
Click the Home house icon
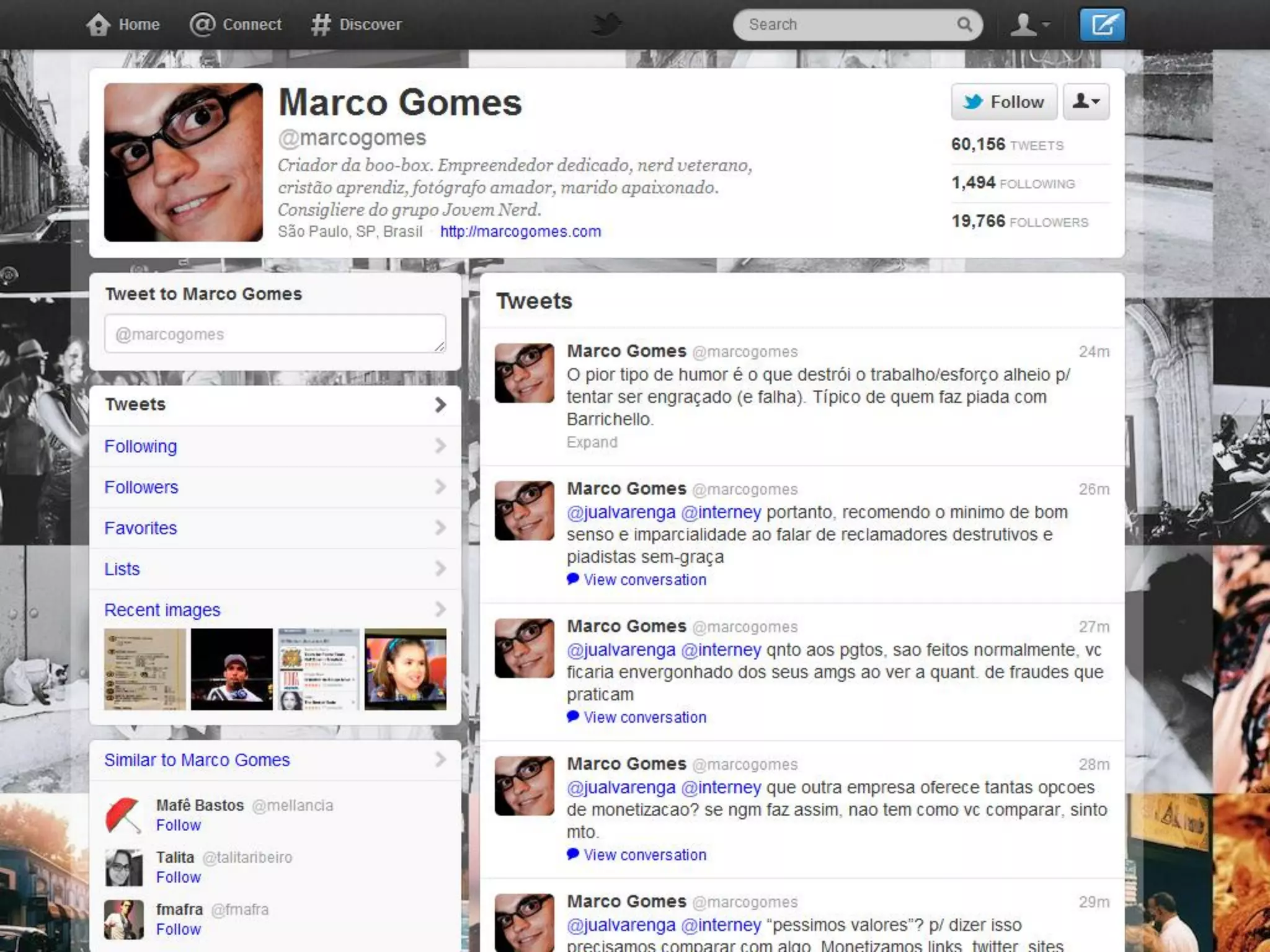[x=99, y=25]
